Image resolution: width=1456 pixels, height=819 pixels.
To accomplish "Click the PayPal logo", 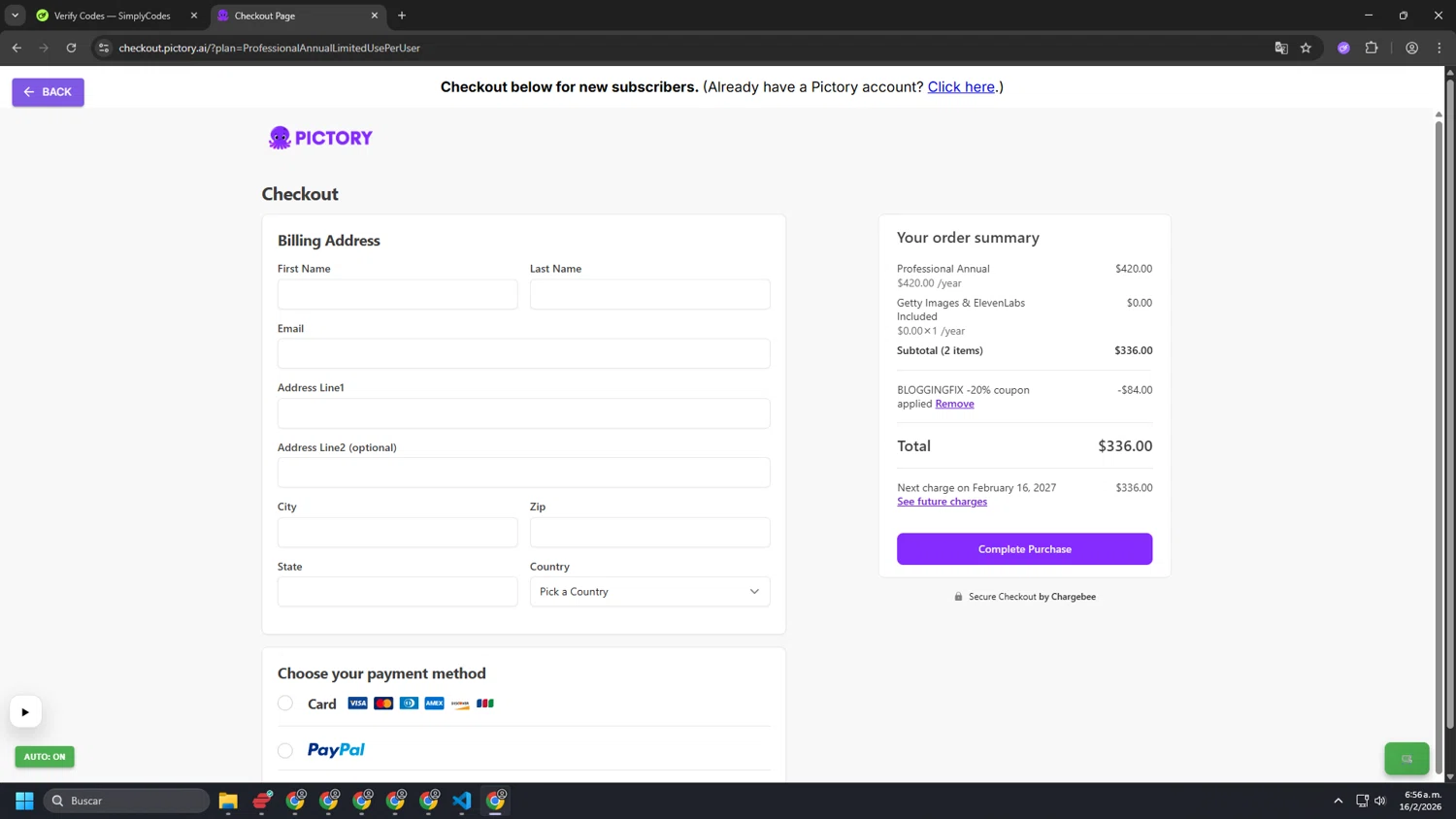I will point(336,750).
